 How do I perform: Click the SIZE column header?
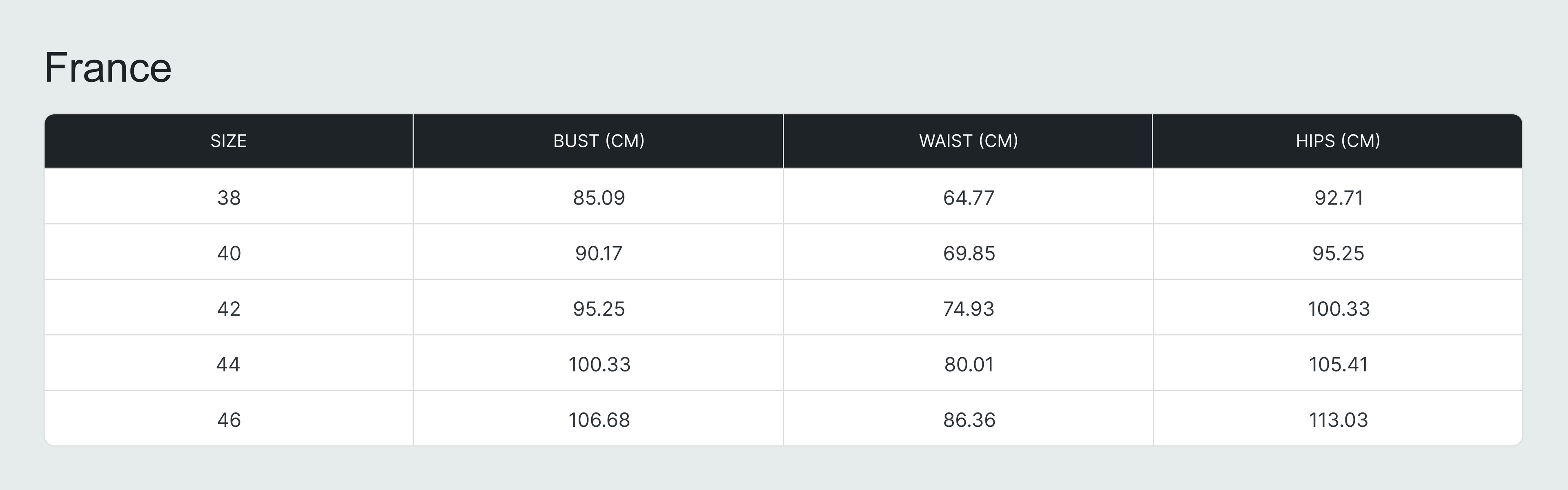(228, 141)
